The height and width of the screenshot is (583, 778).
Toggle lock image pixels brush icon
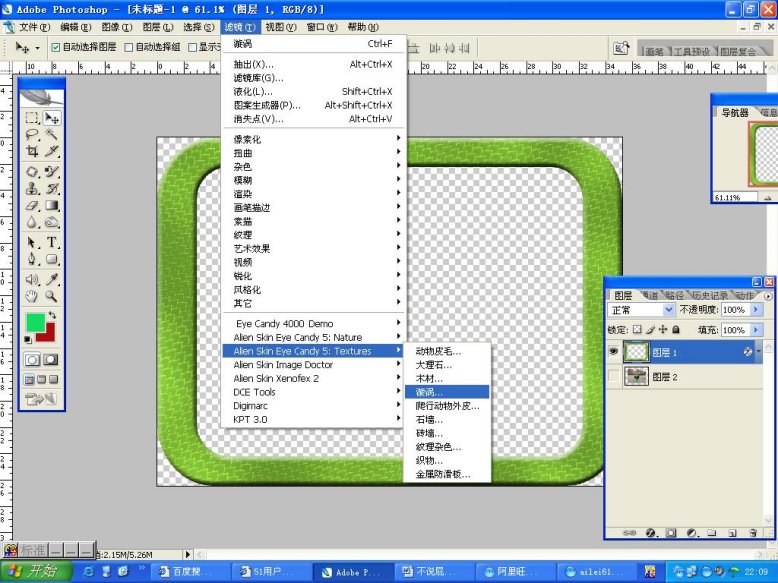point(650,329)
